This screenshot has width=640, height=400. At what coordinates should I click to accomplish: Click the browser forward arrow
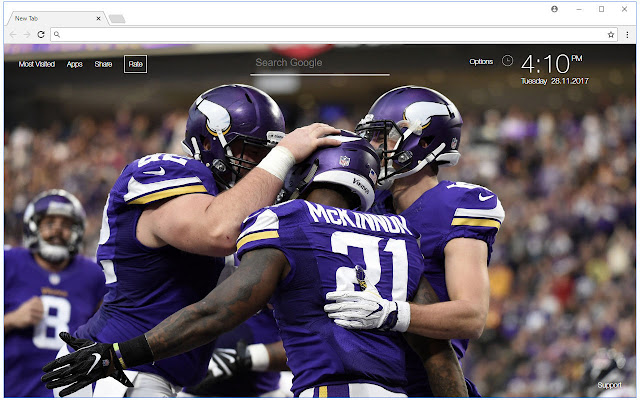tap(27, 35)
